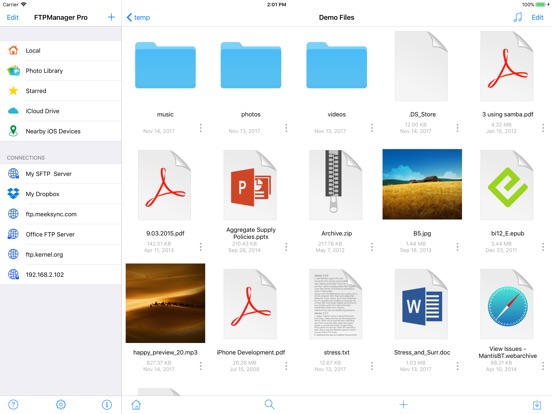Connect to 192.168.2.102
Screen dimensions: 552x414
tap(61, 275)
